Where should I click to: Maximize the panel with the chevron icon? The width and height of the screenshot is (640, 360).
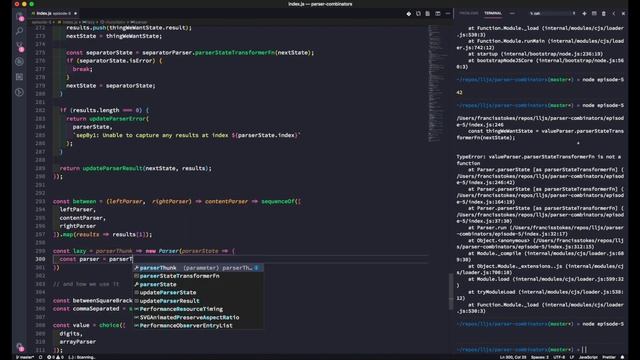[614, 13]
